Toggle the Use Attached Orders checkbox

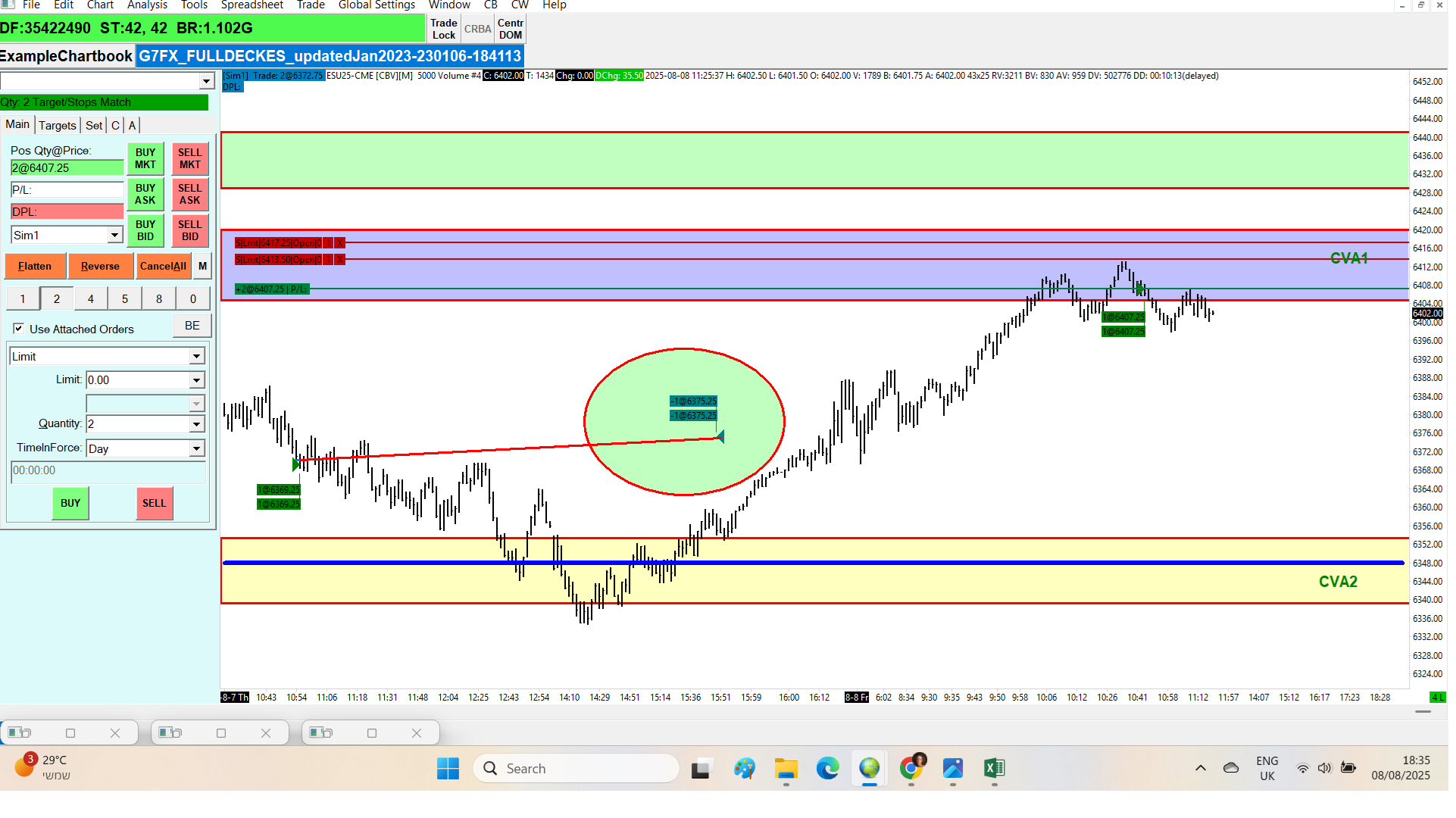click(x=19, y=329)
